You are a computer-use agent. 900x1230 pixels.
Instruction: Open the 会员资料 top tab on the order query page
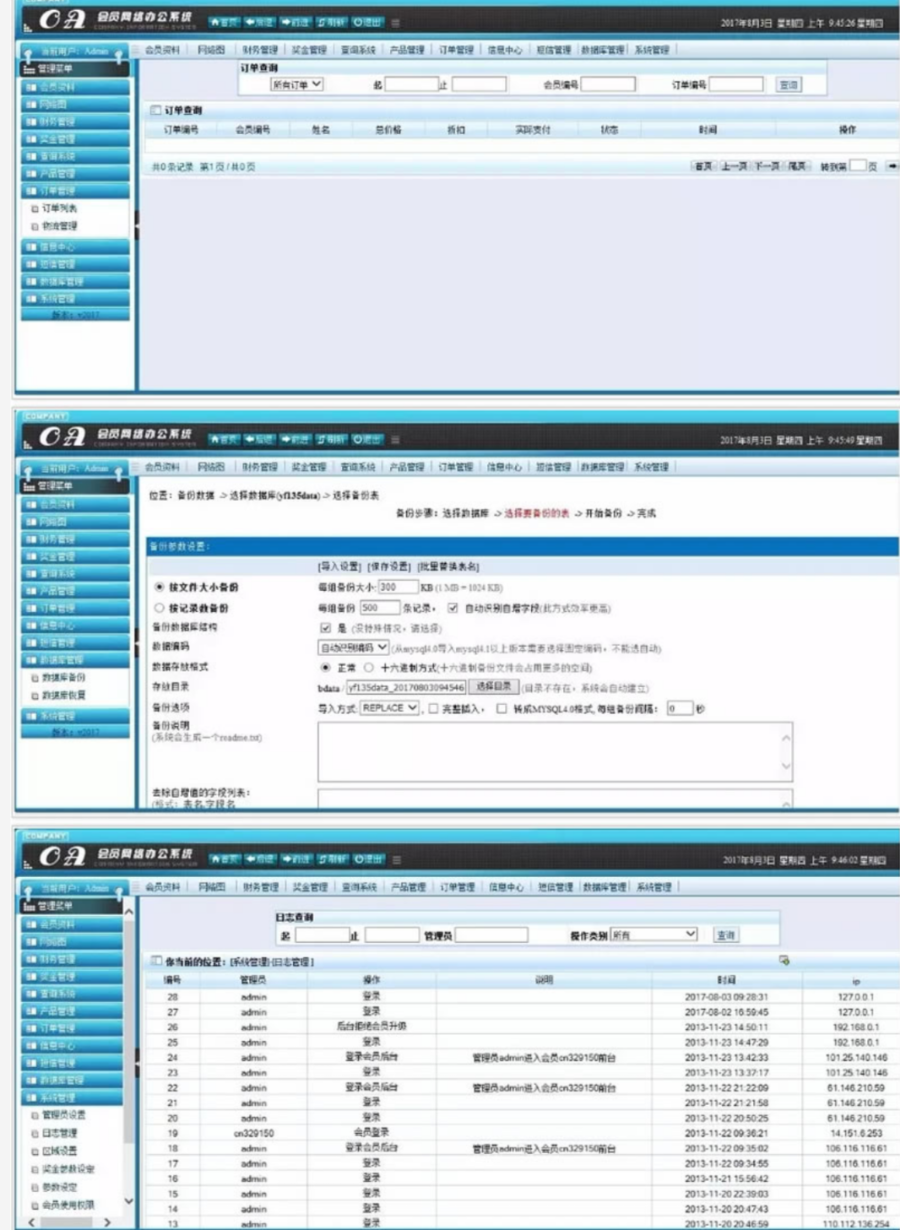(162, 49)
